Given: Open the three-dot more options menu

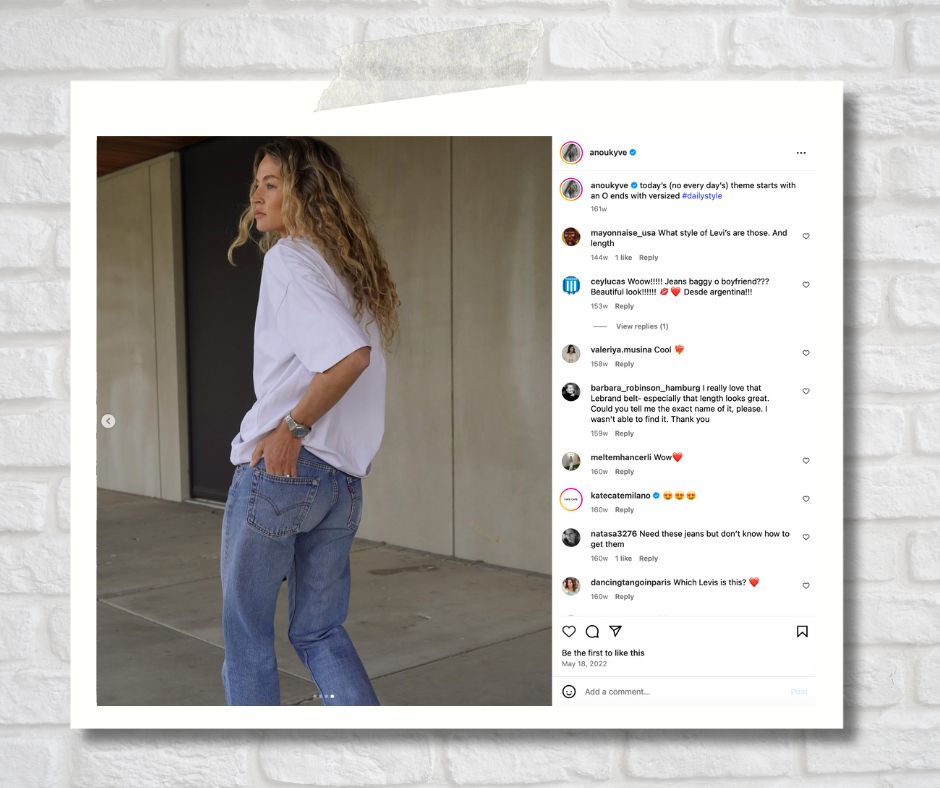Looking at the screenshot, I should [x=801, y=153].
